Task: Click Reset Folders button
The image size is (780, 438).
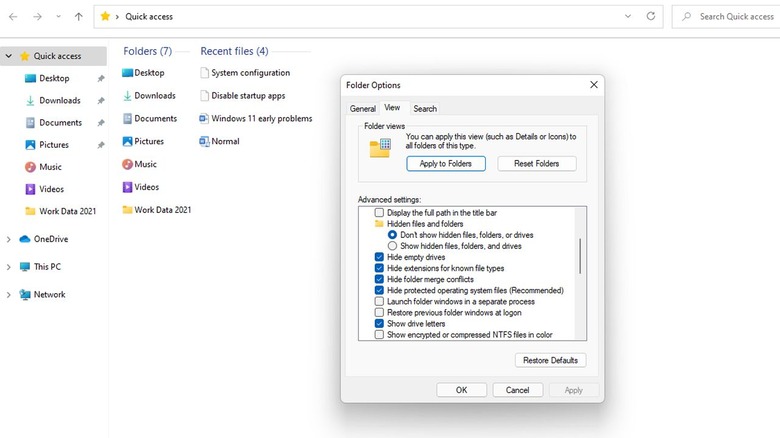Action: [537, 164]
